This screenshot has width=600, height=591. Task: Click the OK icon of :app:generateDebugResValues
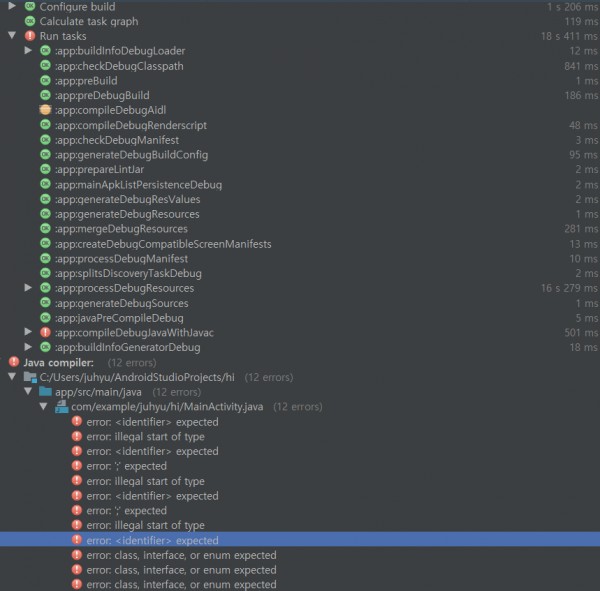(x=46, y=199)
